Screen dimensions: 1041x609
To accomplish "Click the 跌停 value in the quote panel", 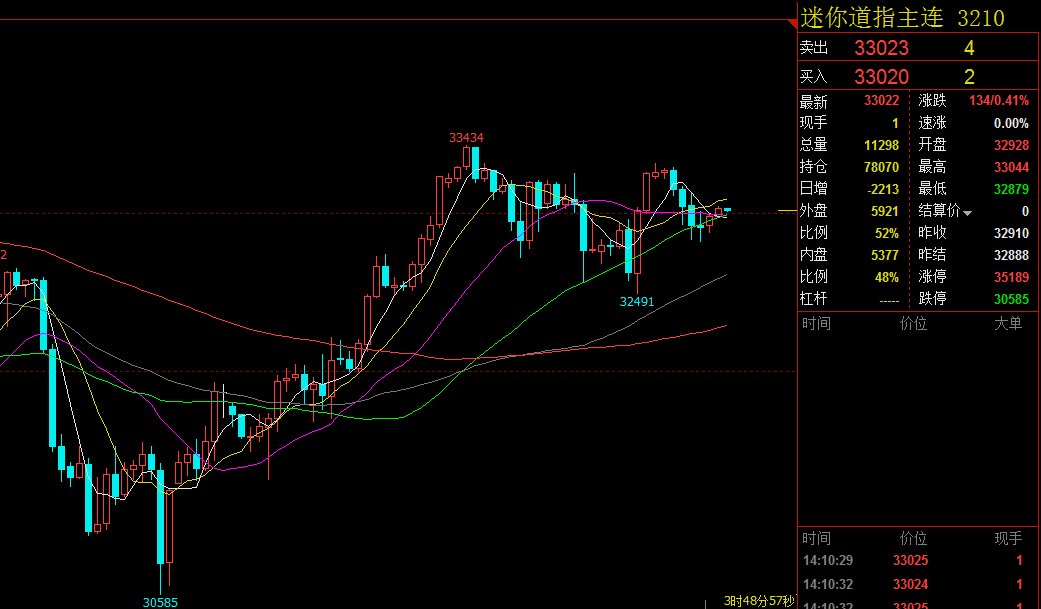I will [1011, 300].
